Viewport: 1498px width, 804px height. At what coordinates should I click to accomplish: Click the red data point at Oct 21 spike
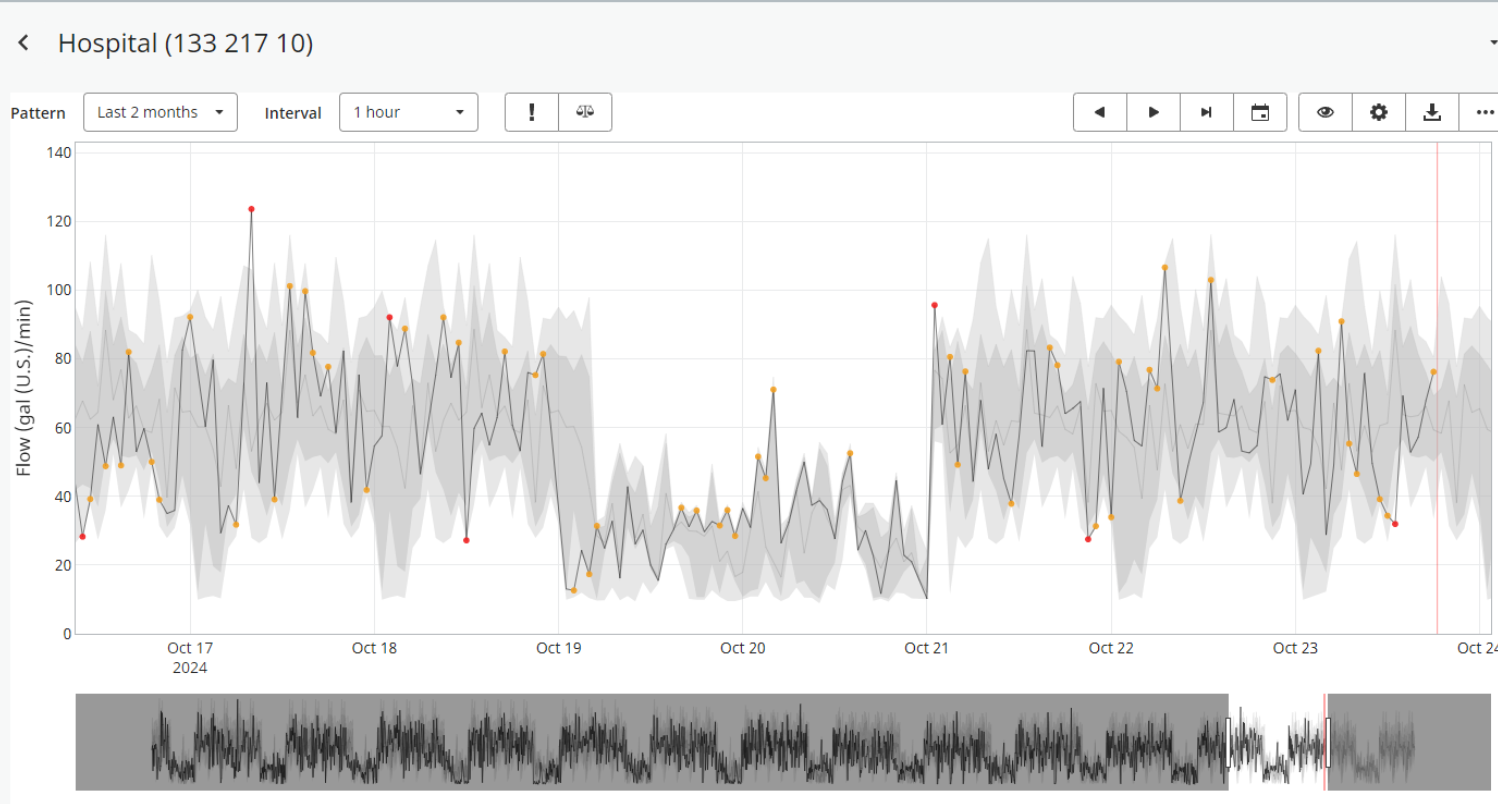[934, 305]
